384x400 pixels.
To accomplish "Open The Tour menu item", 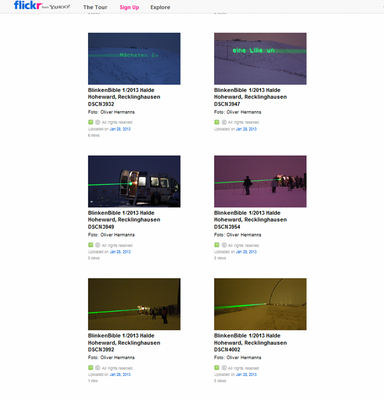I will point(95,7).
